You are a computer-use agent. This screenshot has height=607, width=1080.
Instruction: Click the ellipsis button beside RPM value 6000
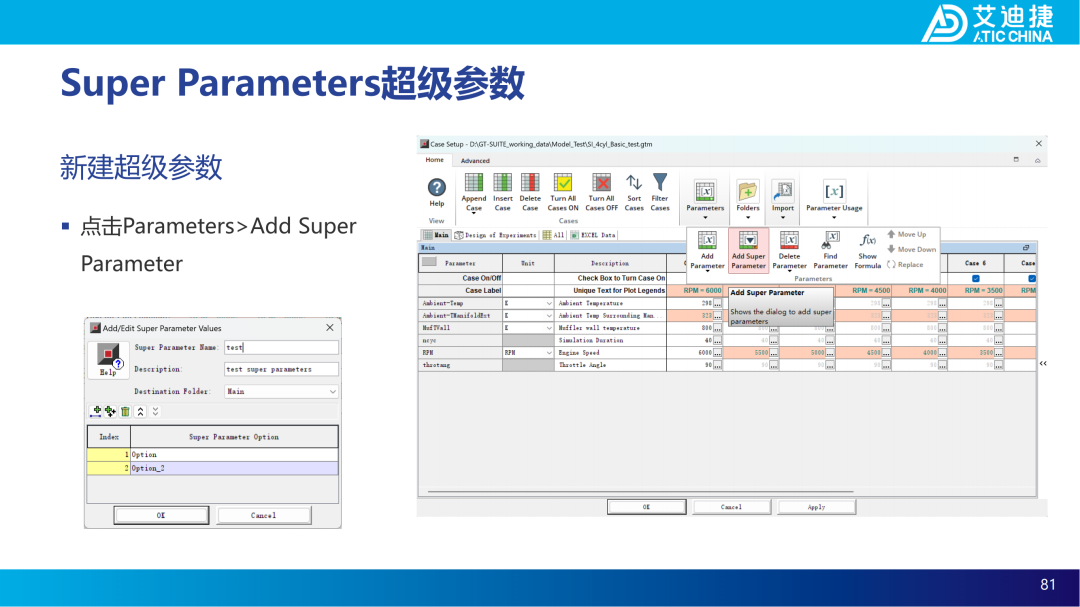click(717, 353)
